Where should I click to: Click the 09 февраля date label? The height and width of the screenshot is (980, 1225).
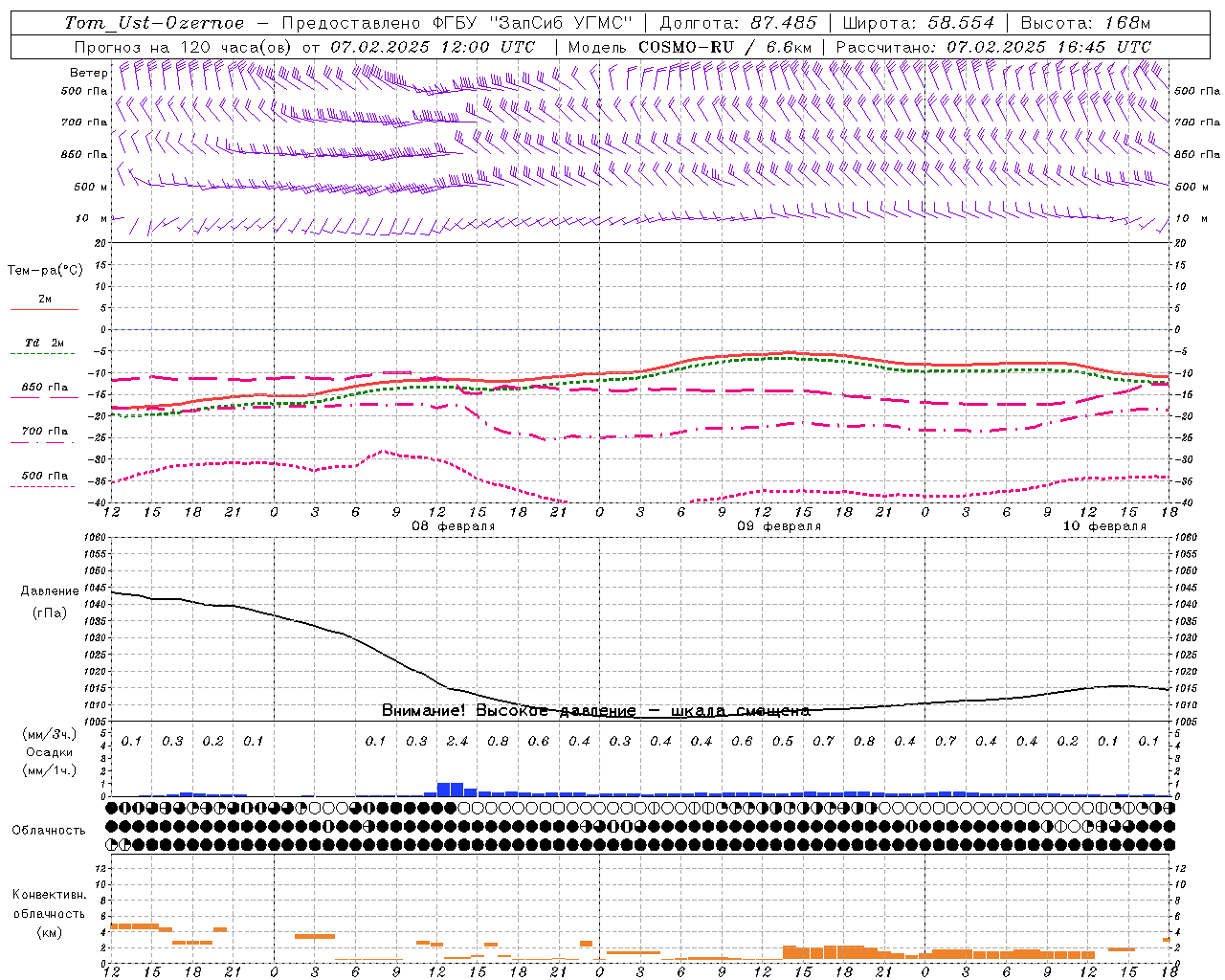(x=779, y=526)
